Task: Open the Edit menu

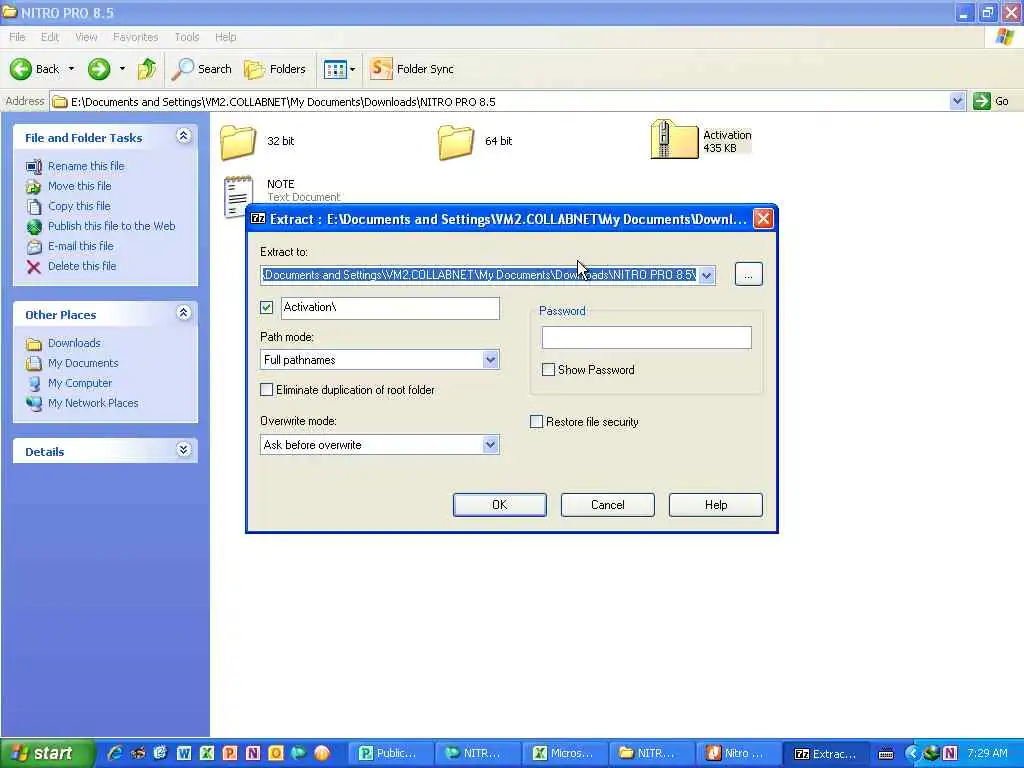Action: point(50,37)
